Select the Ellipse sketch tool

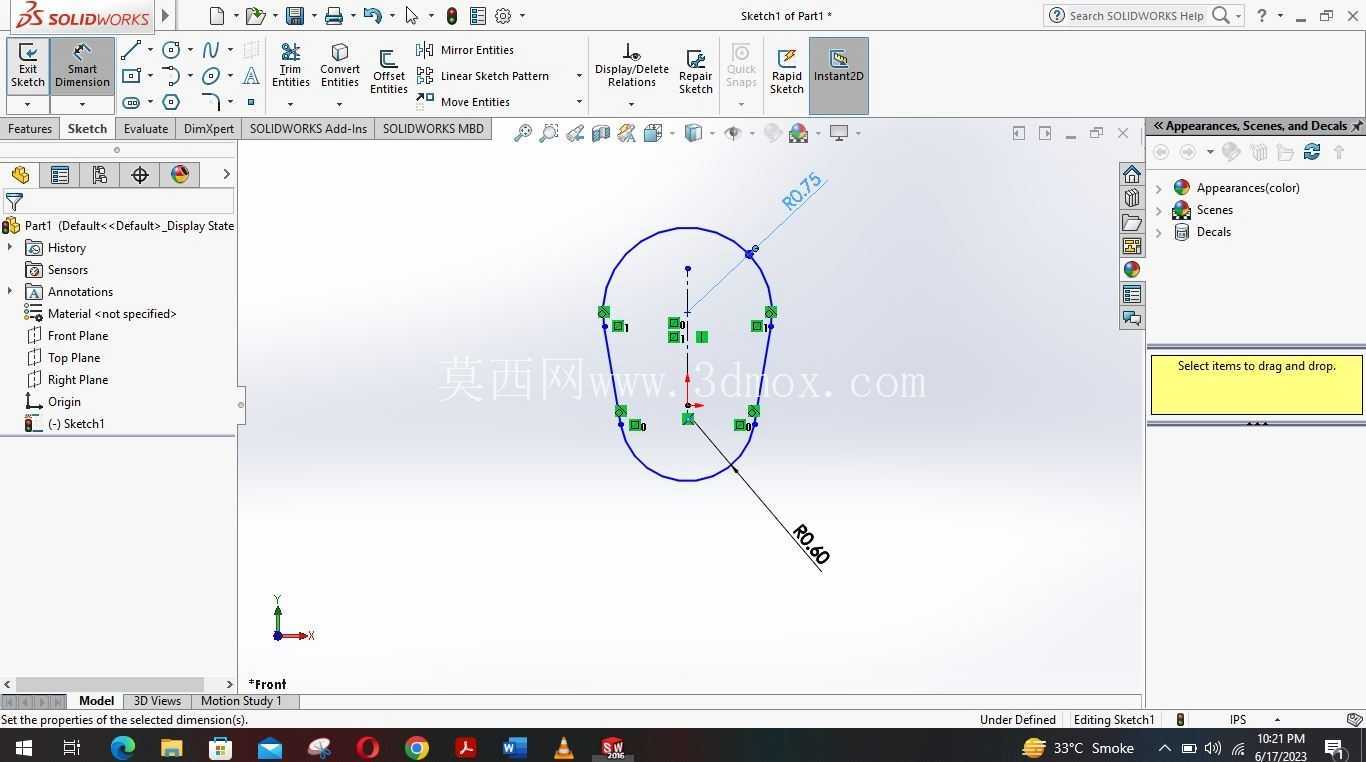(x=211, y=76)
